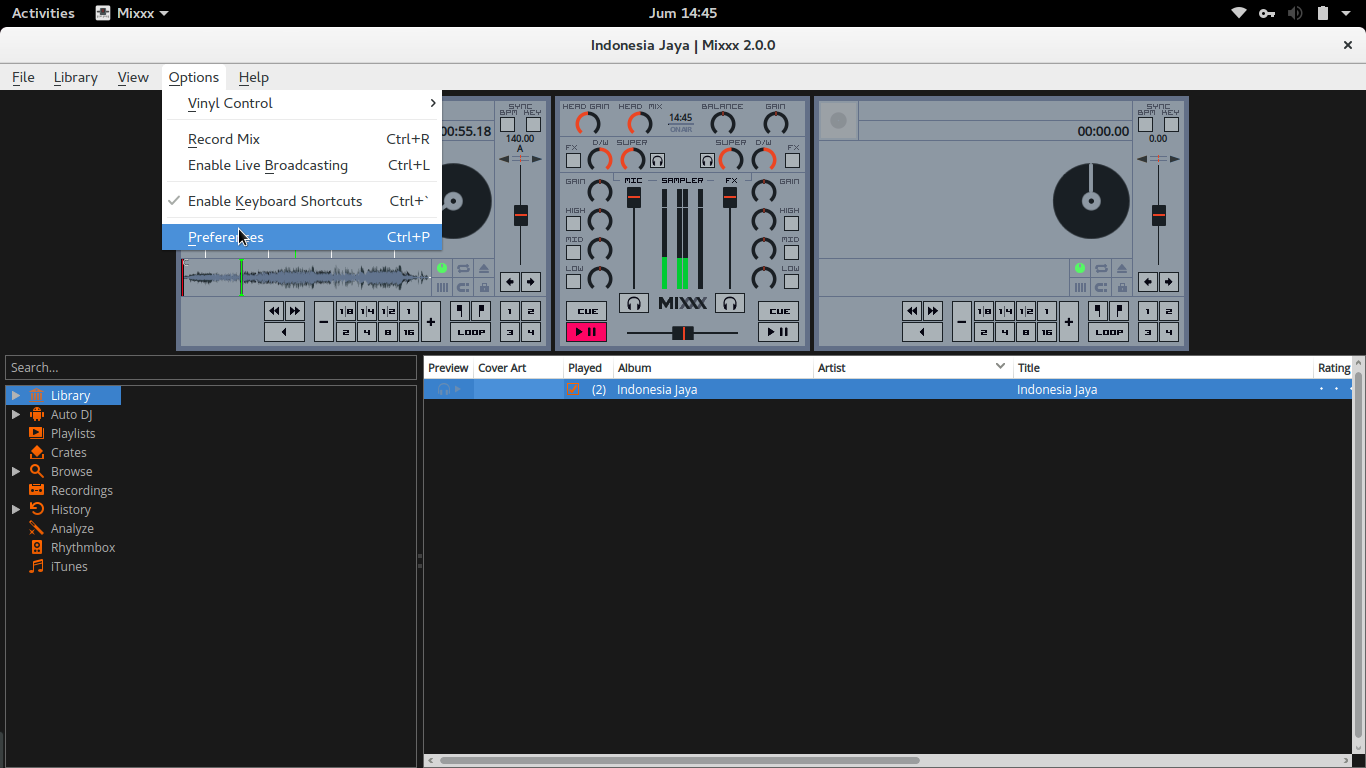
Task: Click the library Search field
Action: click(x=211, y=367)
